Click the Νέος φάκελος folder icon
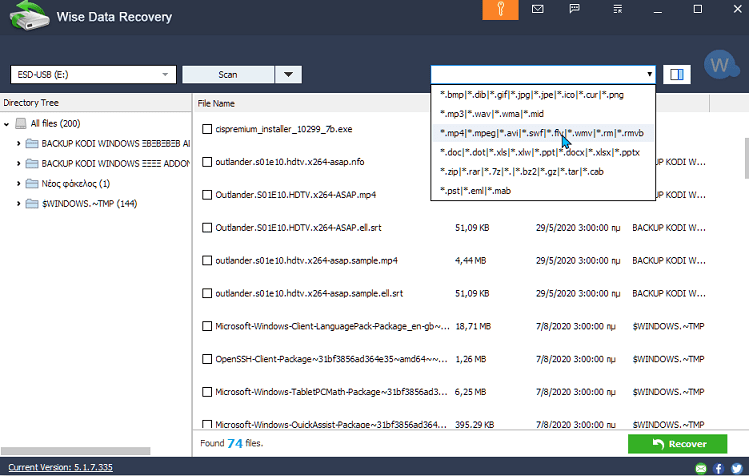 [32, 184]
